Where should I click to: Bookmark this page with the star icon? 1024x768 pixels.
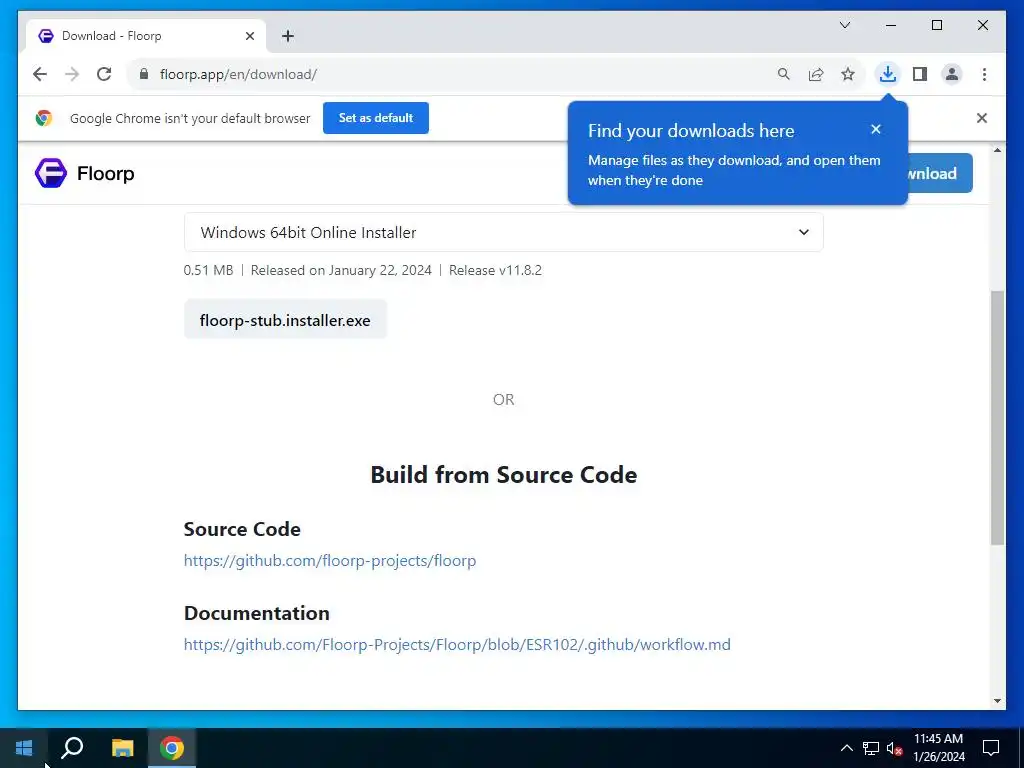click(x=848, y=74)
